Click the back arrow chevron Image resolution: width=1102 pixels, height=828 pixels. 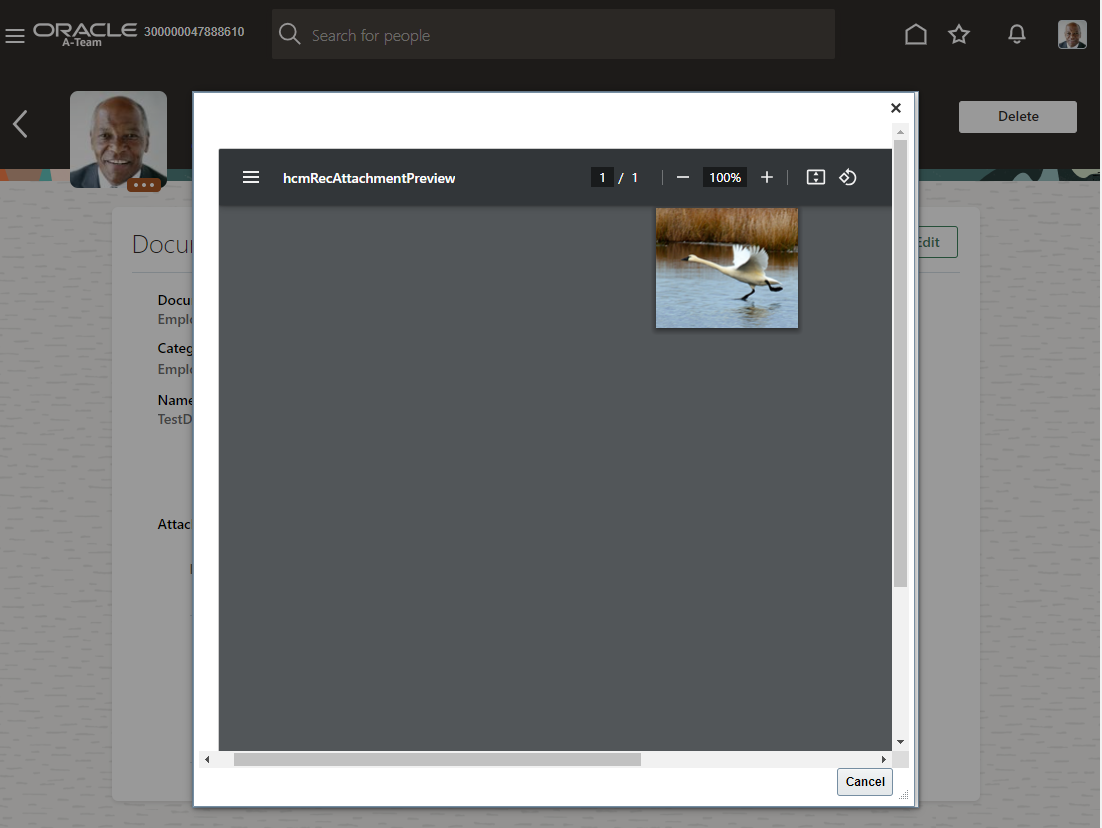20,124
